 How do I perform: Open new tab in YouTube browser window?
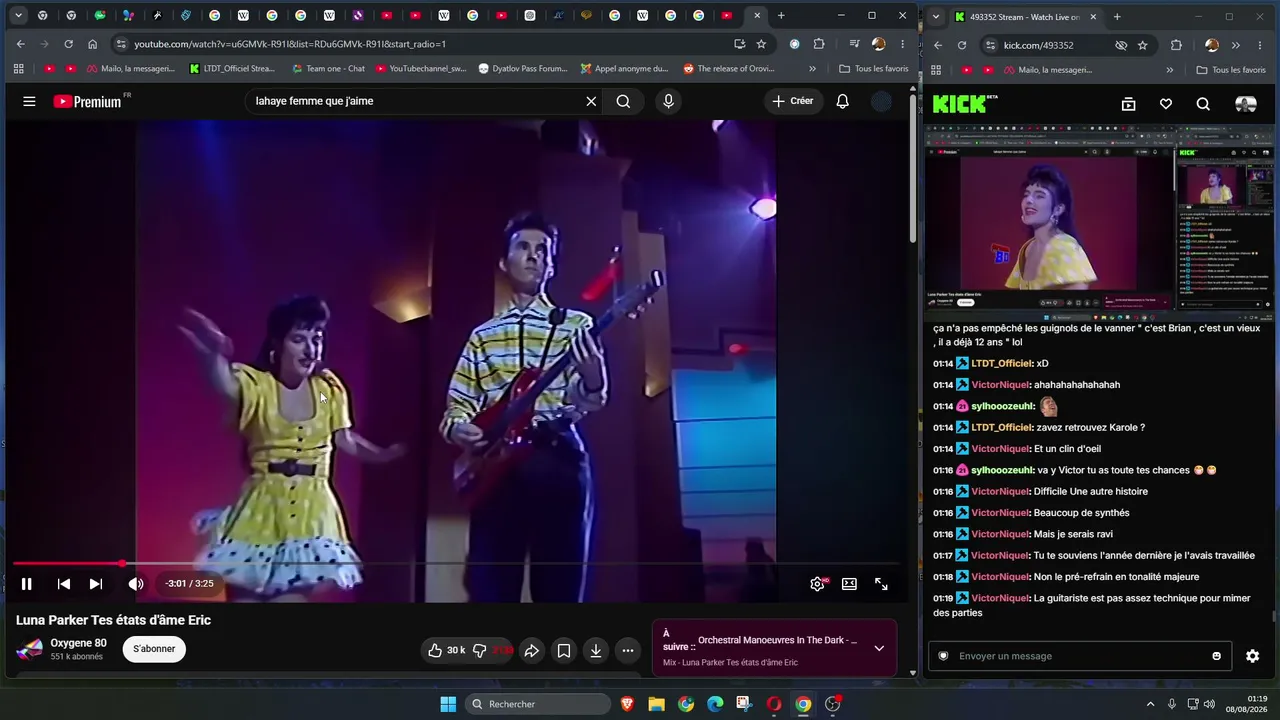pyautogui.click(x=781, y=16)
